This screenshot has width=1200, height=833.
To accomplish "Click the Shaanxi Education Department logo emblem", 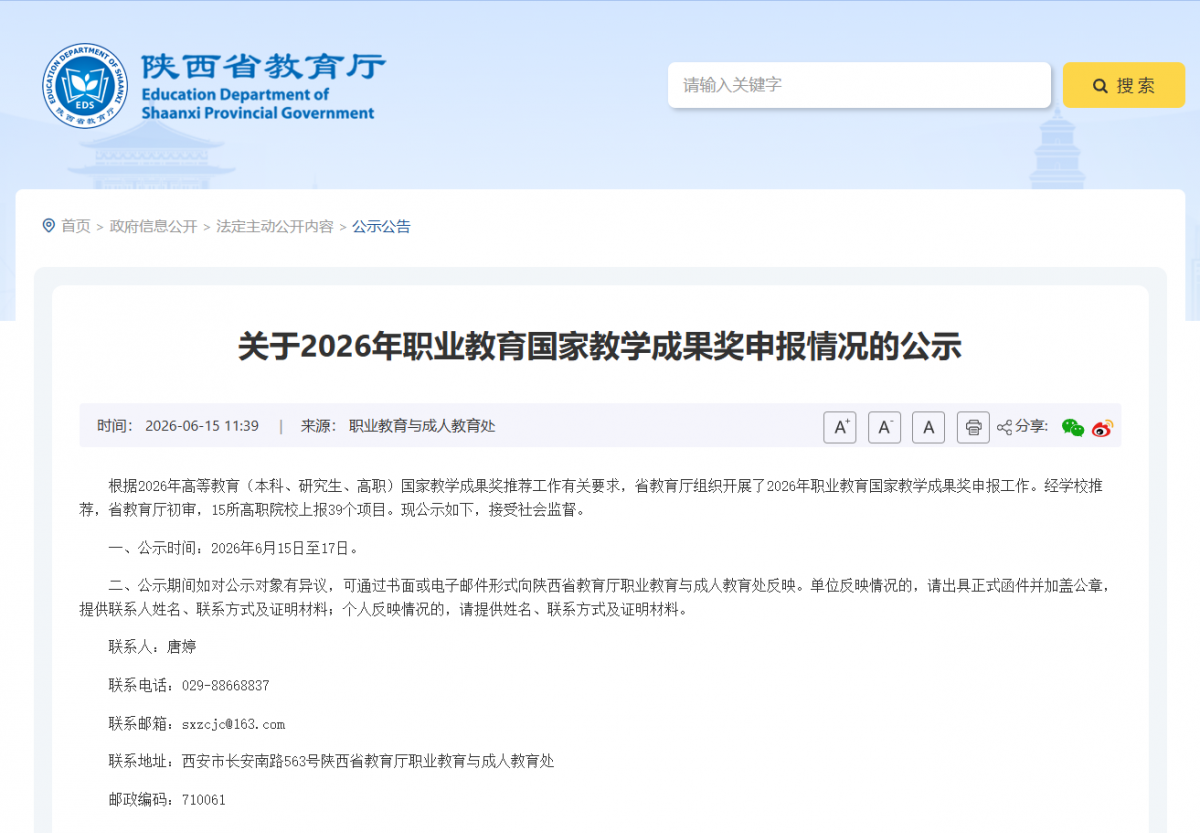I will [x=85, y=86].
